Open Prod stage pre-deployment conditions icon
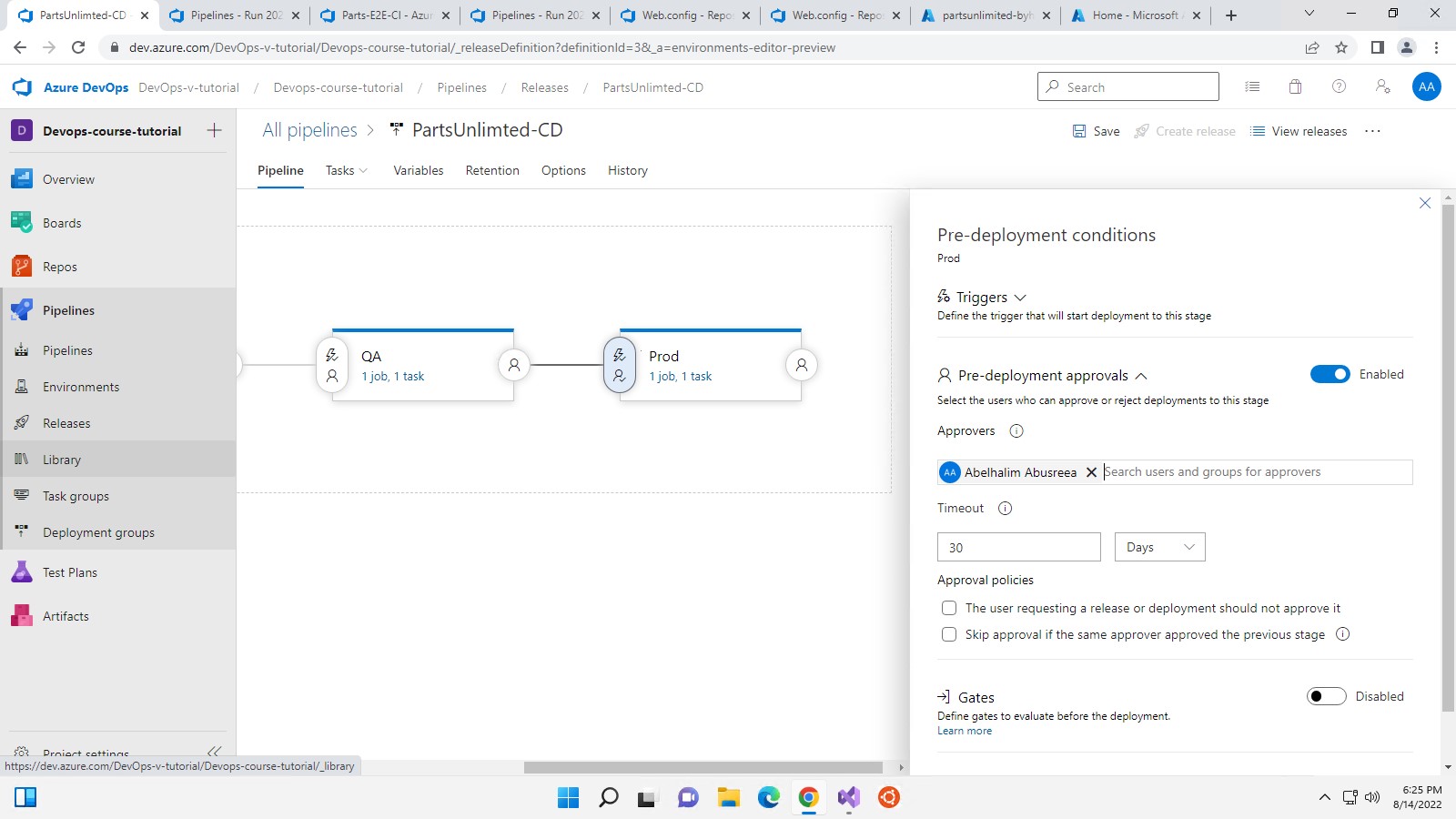Viewport: 1456px width, 819px height. [620, 365]
